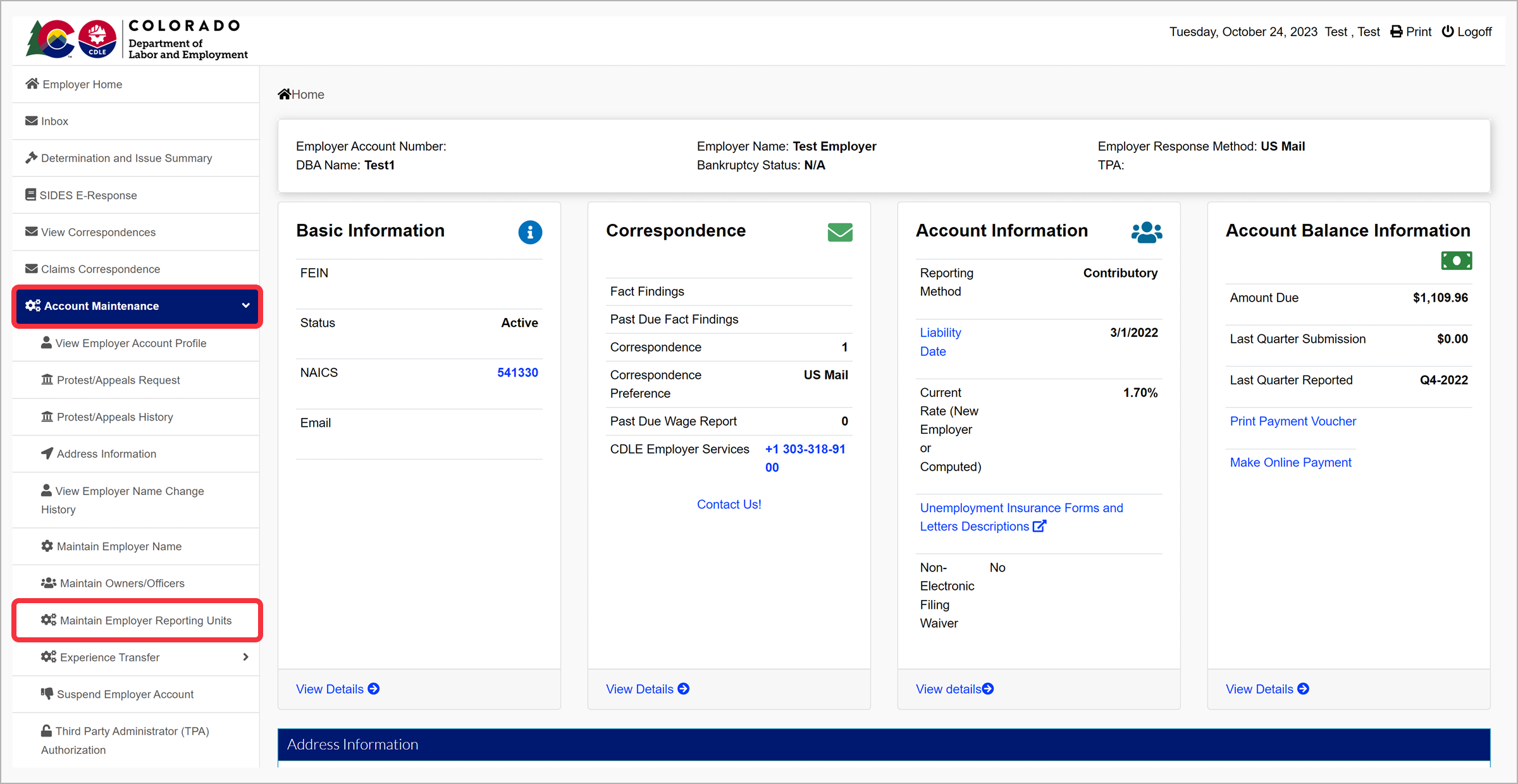This screenshot has height=784, width=1518.
Task: Select View Employer Name Change History
Action: click(136, 500)
